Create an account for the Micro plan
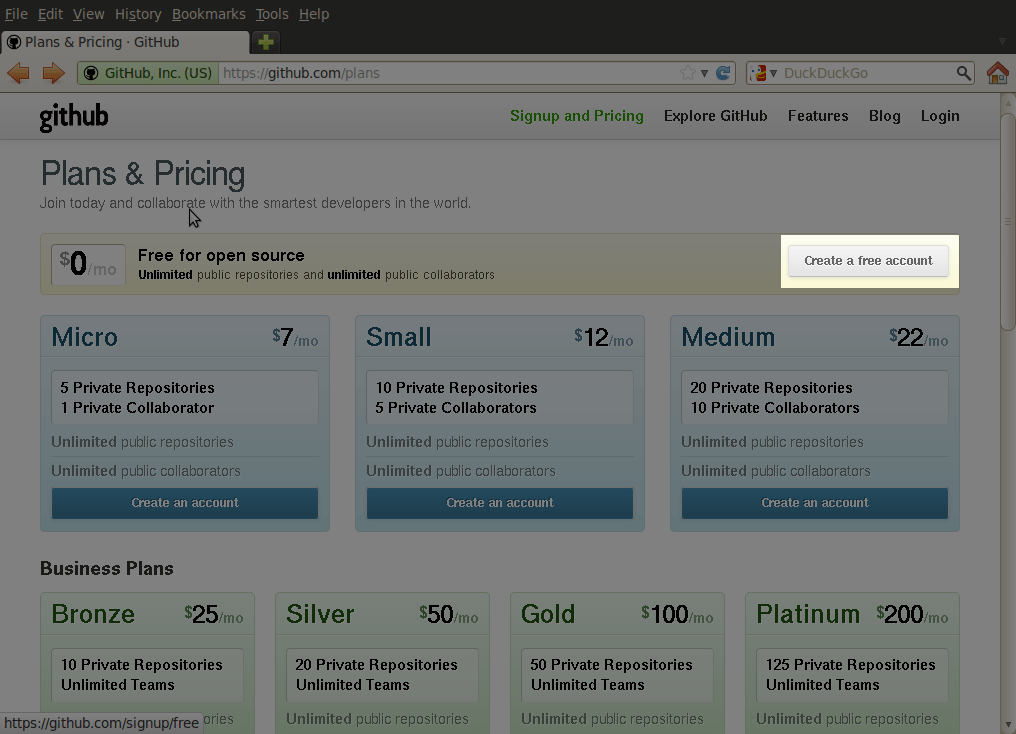This screenshot has height=734, width=1016. pos(185,503)
